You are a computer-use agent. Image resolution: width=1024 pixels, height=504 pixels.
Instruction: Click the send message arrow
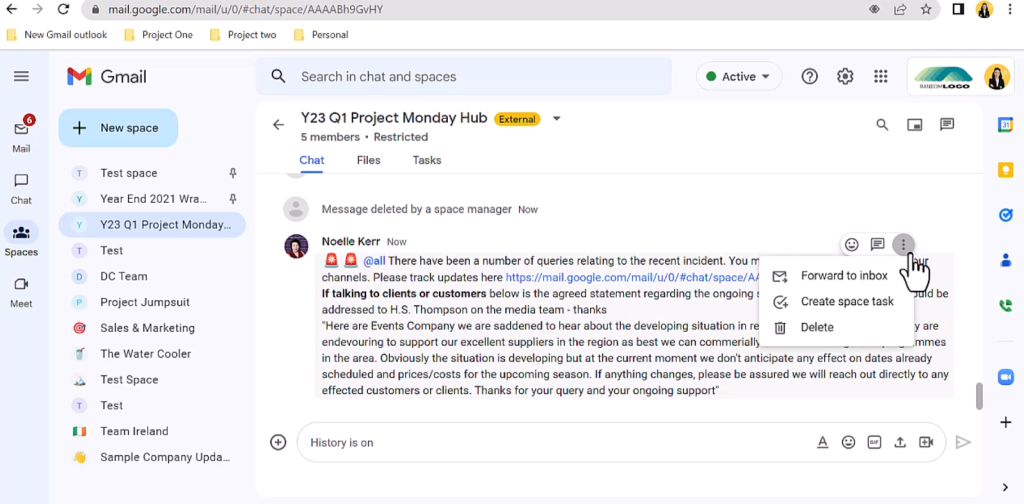pos(963,442)
